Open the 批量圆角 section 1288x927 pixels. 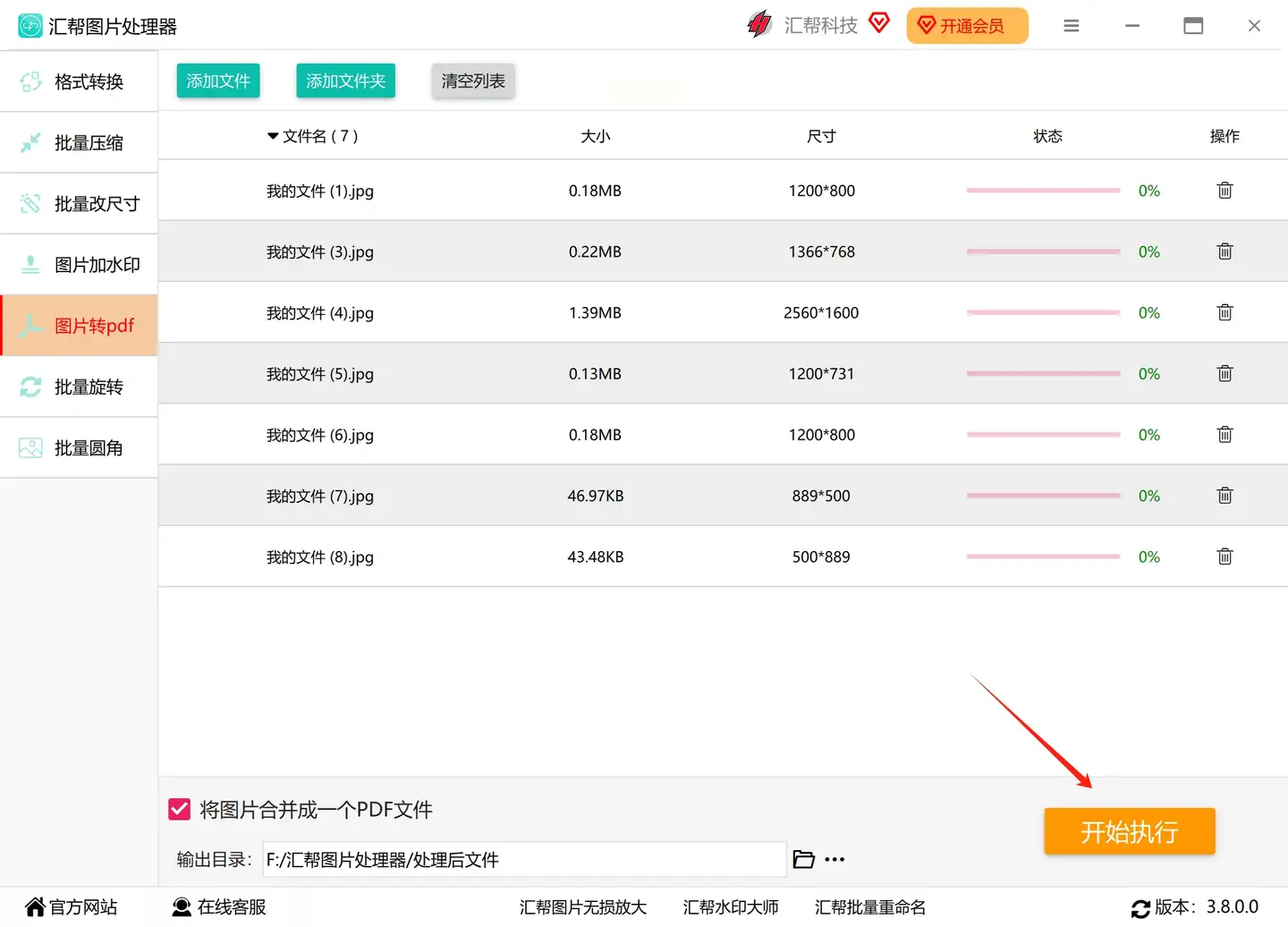click(79, 447)
